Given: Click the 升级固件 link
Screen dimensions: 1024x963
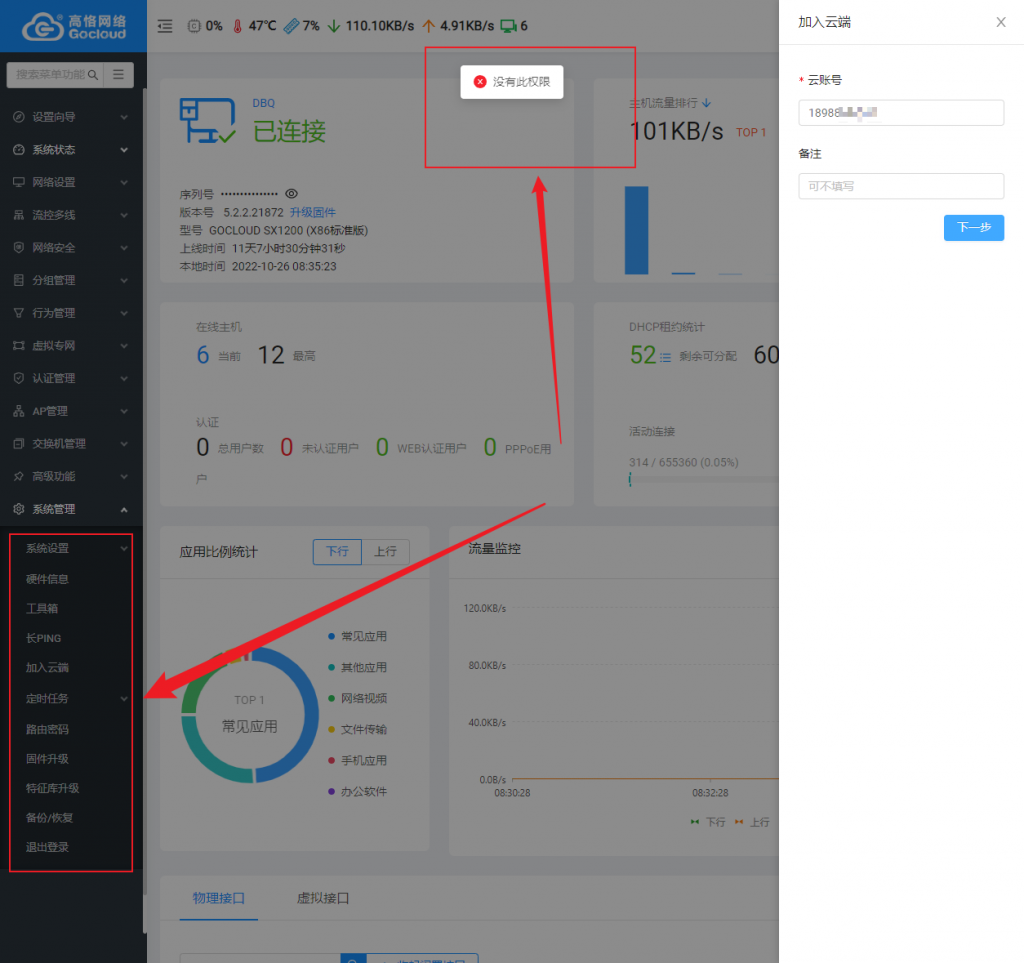Looking at the screenshot, I should pyautogui.click(x=313, y=213).
